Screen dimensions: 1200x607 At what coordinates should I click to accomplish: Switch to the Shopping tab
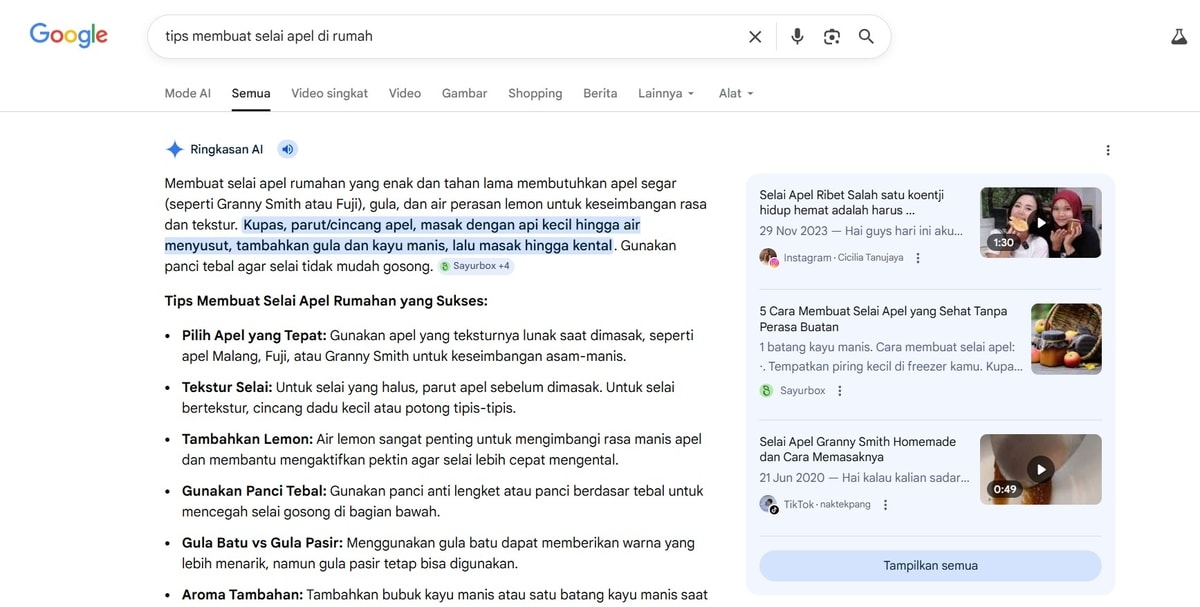click(x=535, y=93)
